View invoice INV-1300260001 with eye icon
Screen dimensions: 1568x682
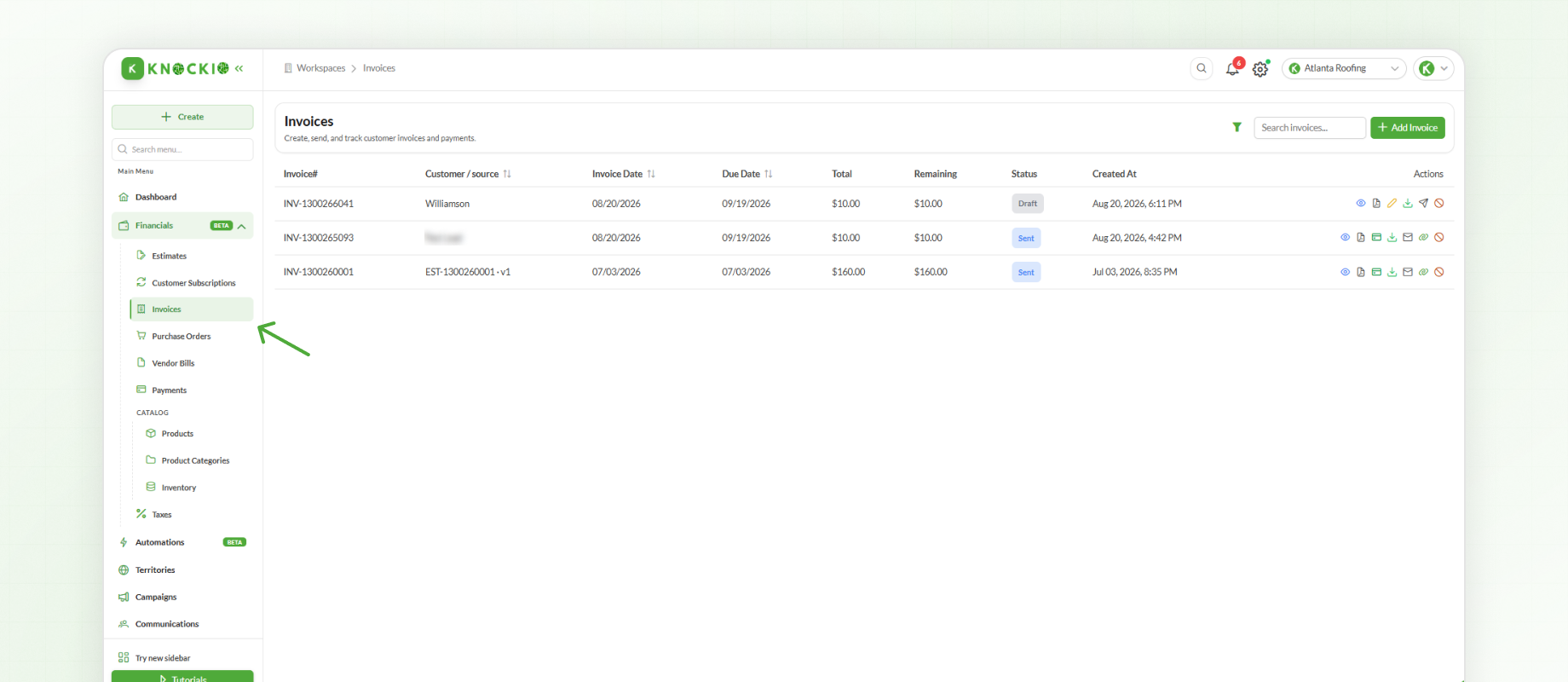[1345, 272]
